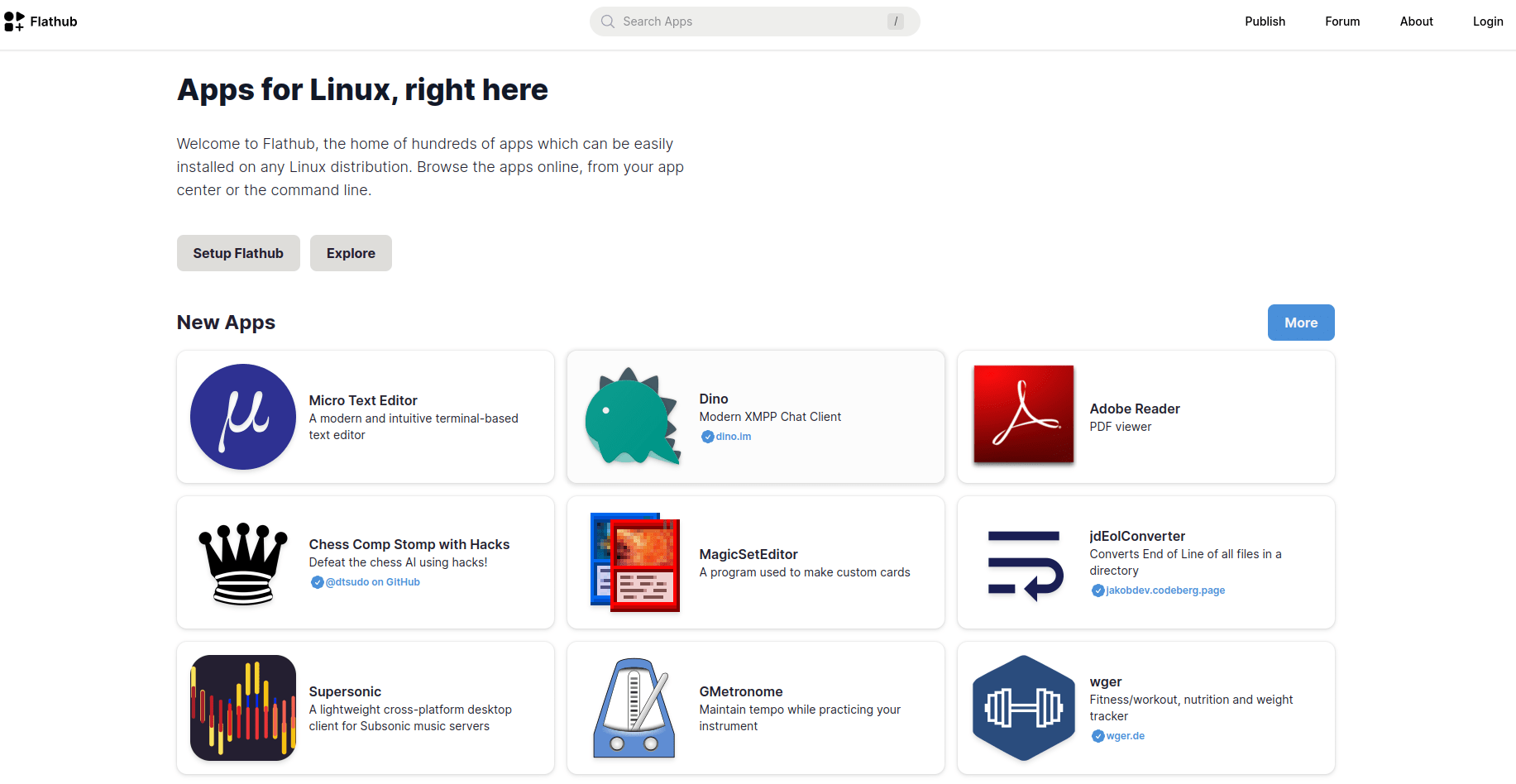The height and width of the screenshot is (784, 1516).
Task: Open the dino.im verified developer link
Action: [733, 437]
